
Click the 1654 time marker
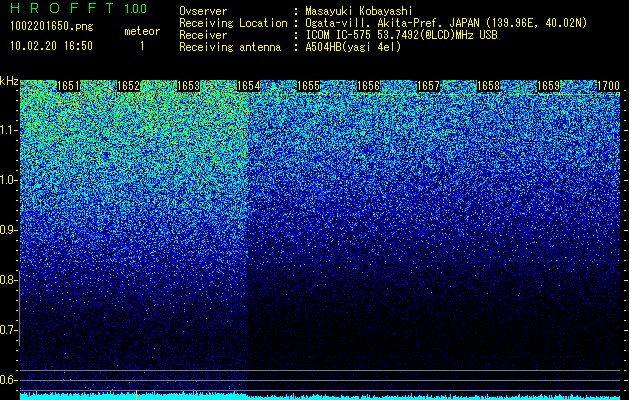(x=249, y=86)
